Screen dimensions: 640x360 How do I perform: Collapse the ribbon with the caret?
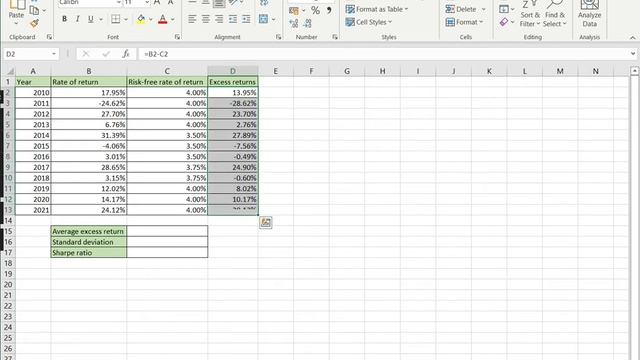tap(633, 38)
